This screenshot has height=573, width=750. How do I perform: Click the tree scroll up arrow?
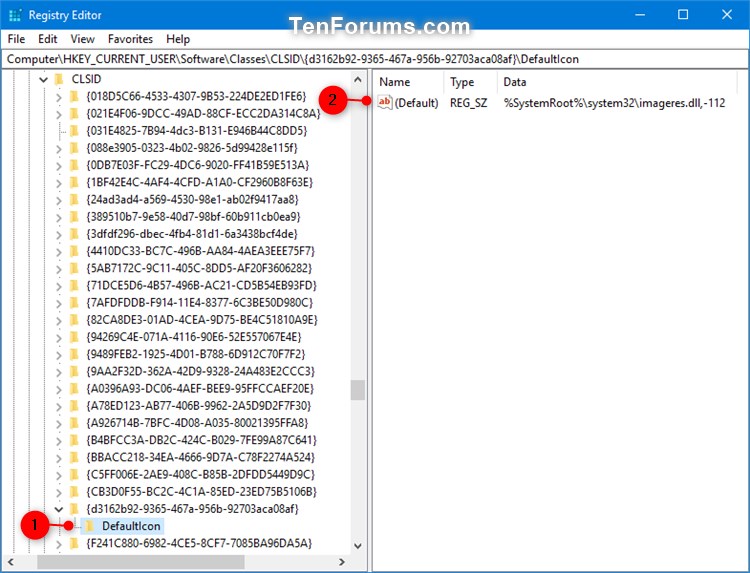[x=358, y=80]
